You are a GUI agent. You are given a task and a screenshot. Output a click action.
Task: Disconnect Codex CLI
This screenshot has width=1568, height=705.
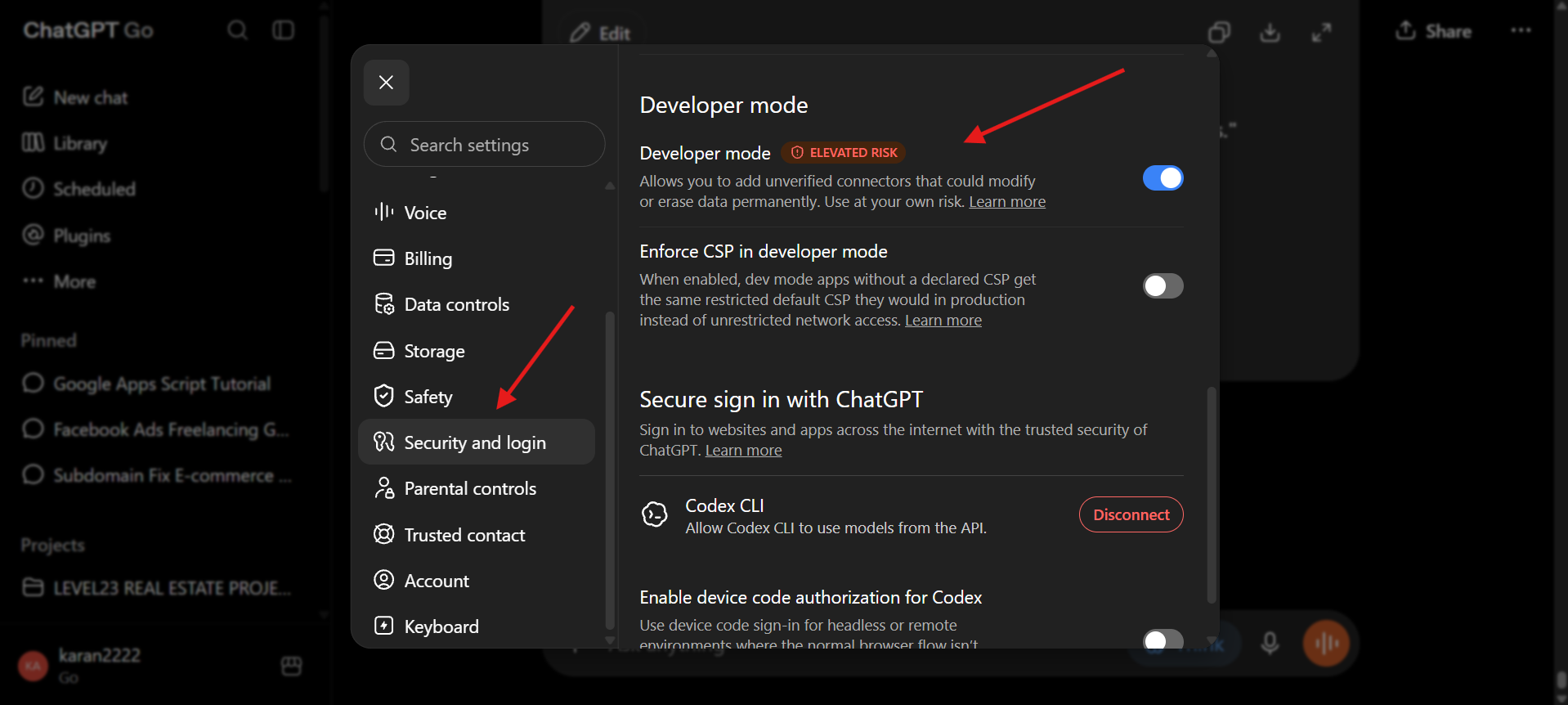tap(1131, 514)
